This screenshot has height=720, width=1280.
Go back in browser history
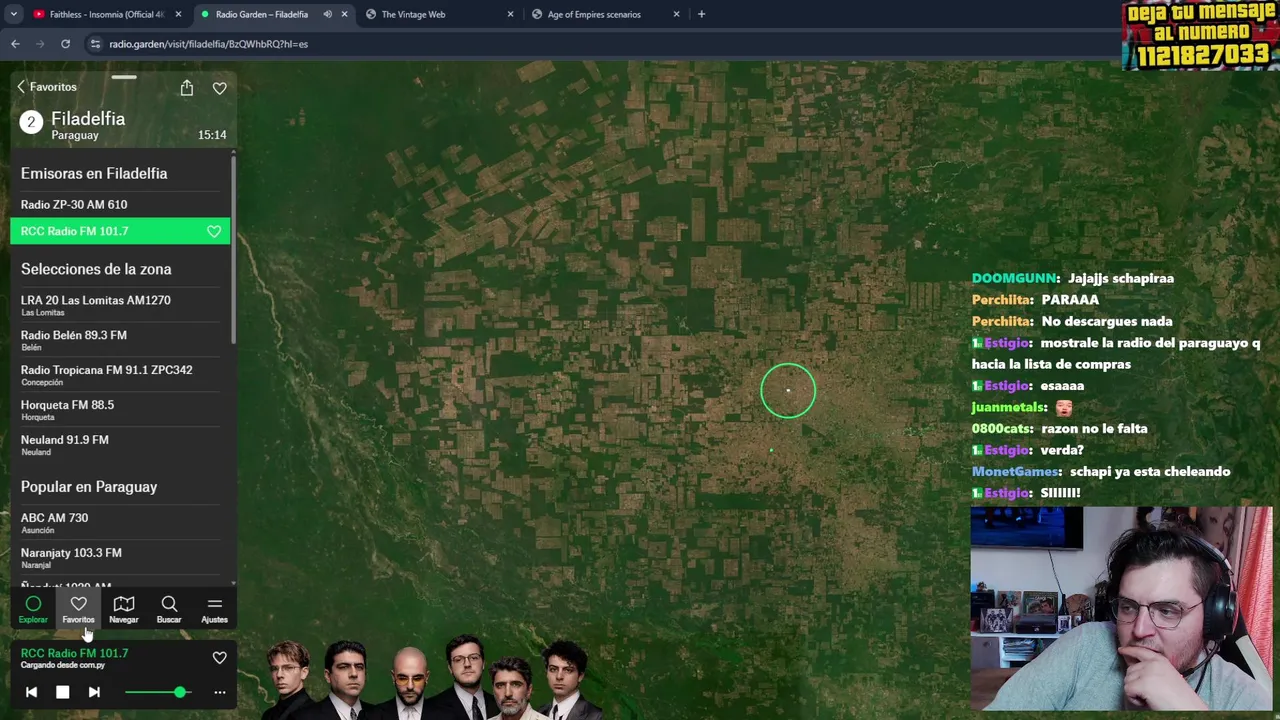click(15, 44)
